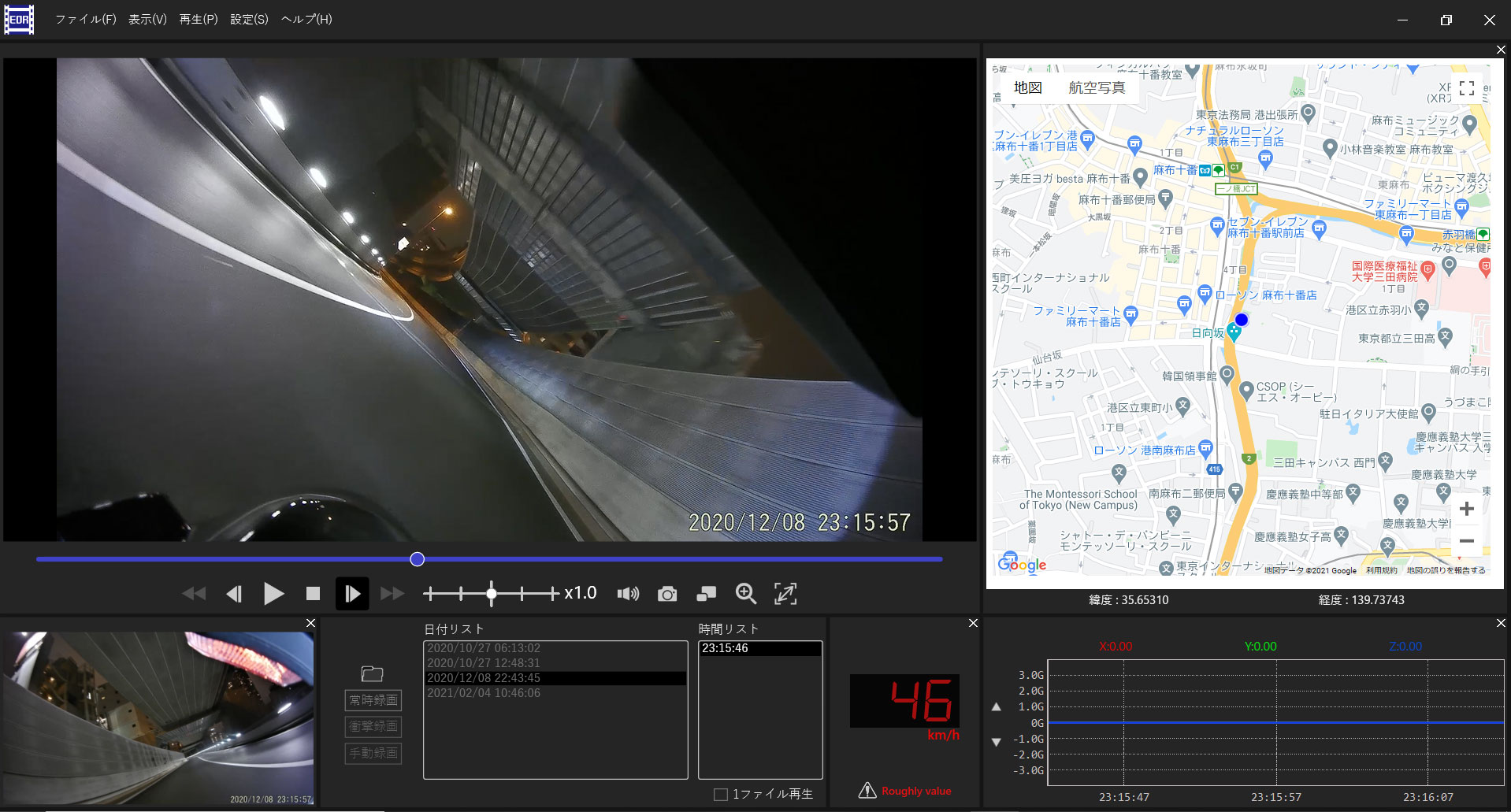Capture a snapshot with the camera icon
The width and height of the screenshot is (1511, 812).
point(667,594)
